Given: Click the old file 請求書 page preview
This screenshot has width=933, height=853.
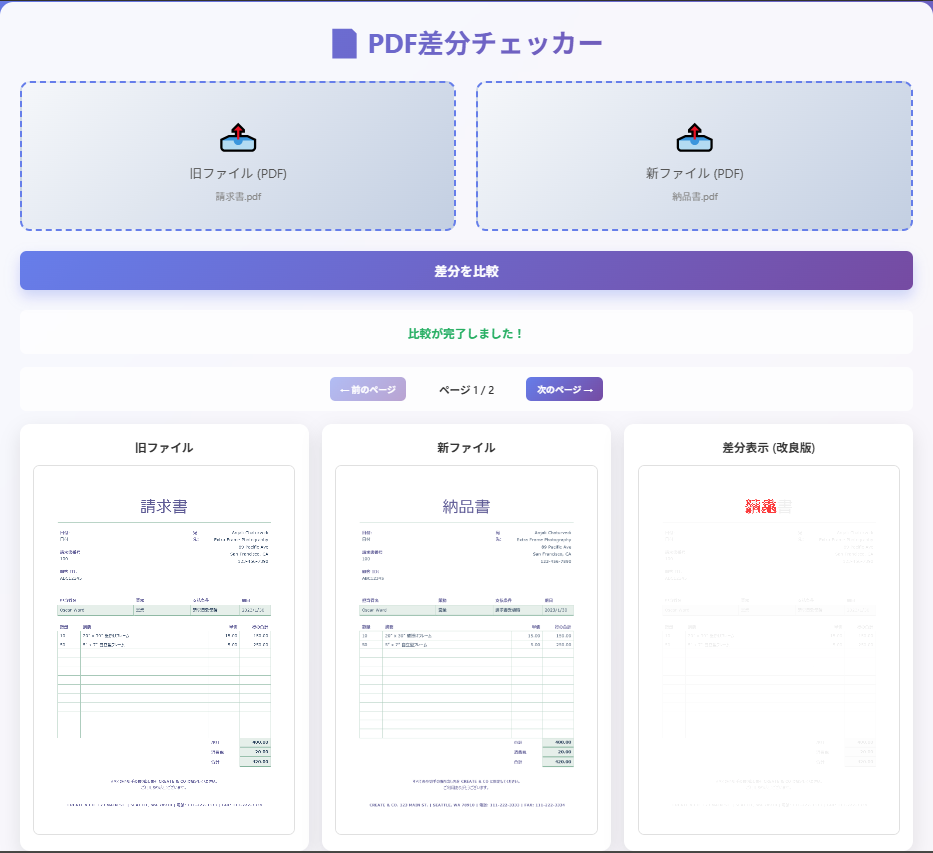Looking at the screenshot, I should [x=164, y=650].
